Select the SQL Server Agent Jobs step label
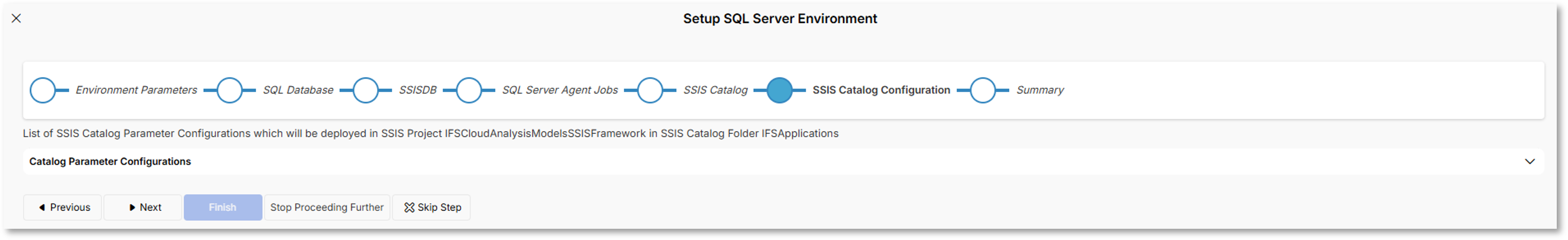 [560, 90]
